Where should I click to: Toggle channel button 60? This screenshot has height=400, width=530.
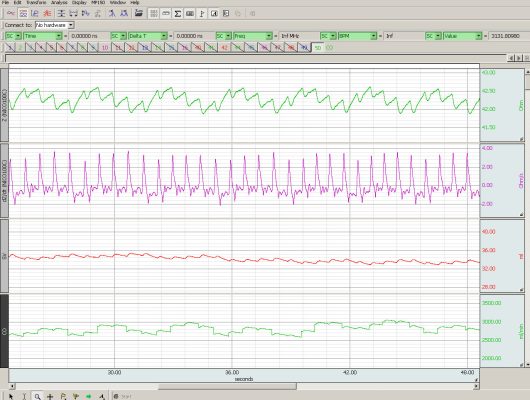point(330,48)
